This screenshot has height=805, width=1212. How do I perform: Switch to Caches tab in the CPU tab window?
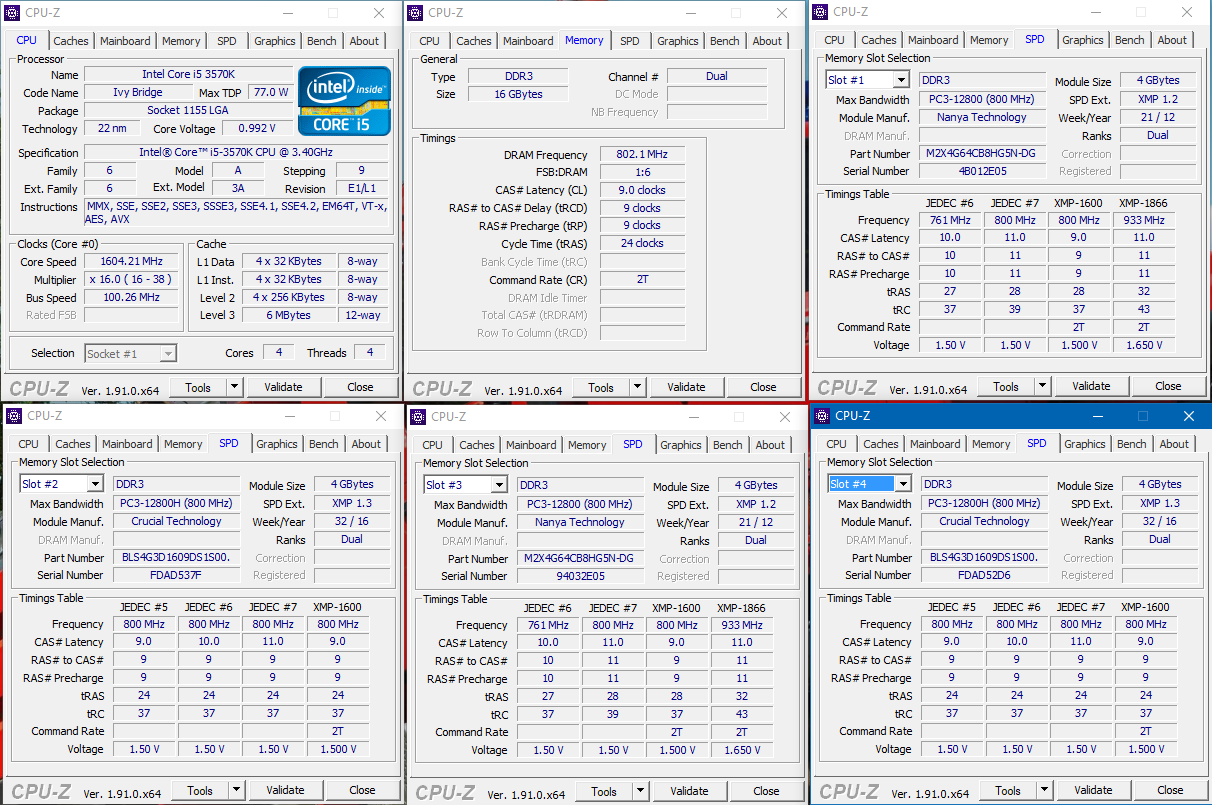pyautogui.click(x=71, y=41)
